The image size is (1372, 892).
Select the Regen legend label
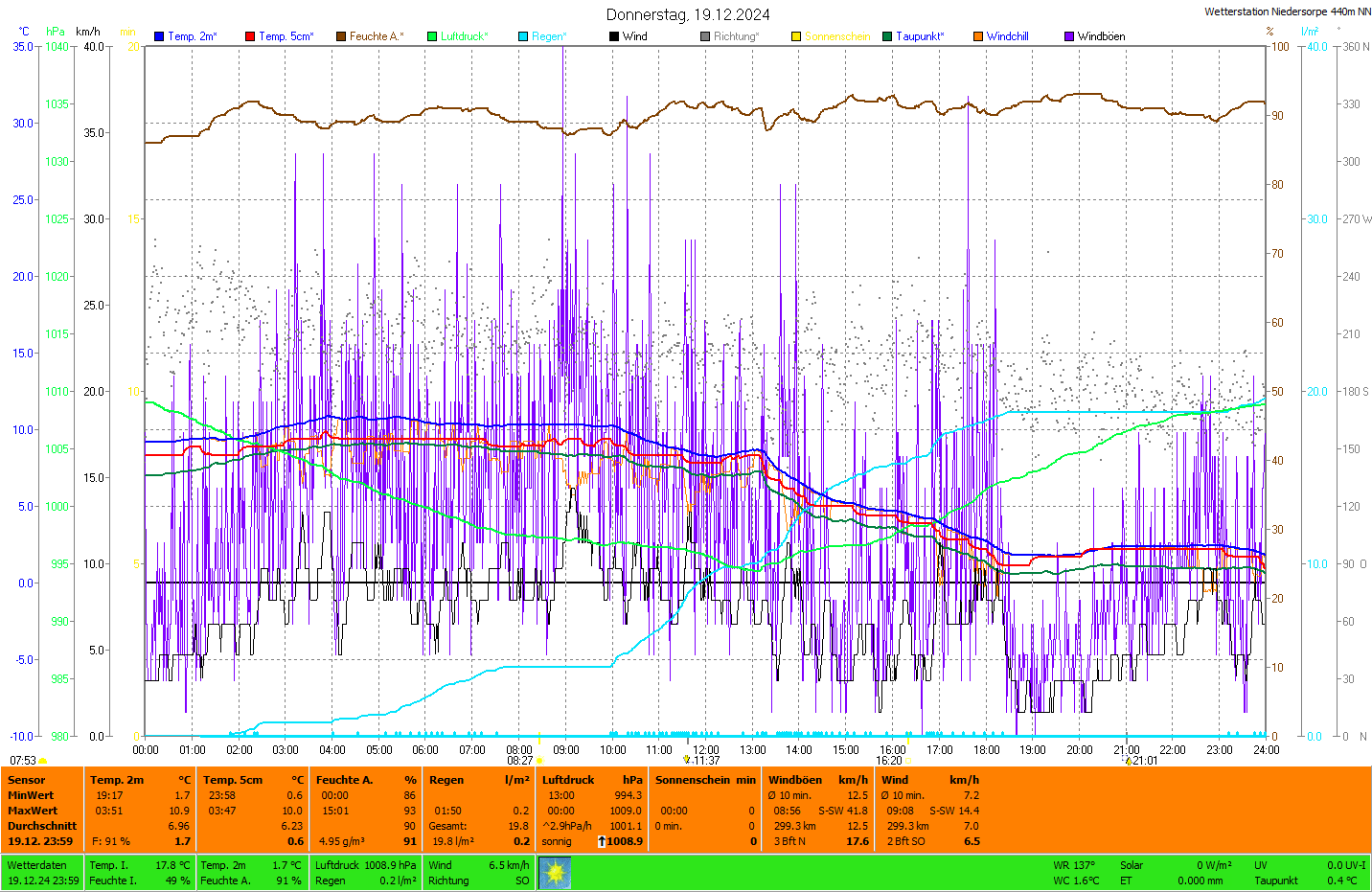point(549,36)
